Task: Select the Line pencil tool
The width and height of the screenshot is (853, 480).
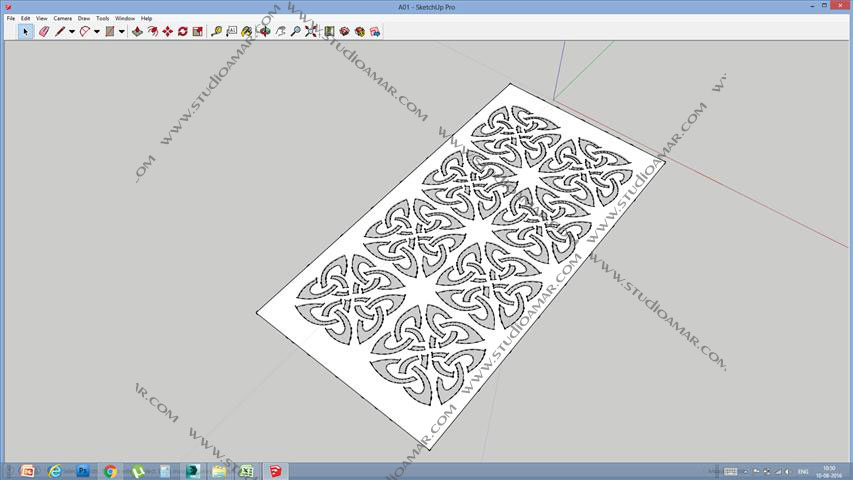Action: (x=59, y=32)
